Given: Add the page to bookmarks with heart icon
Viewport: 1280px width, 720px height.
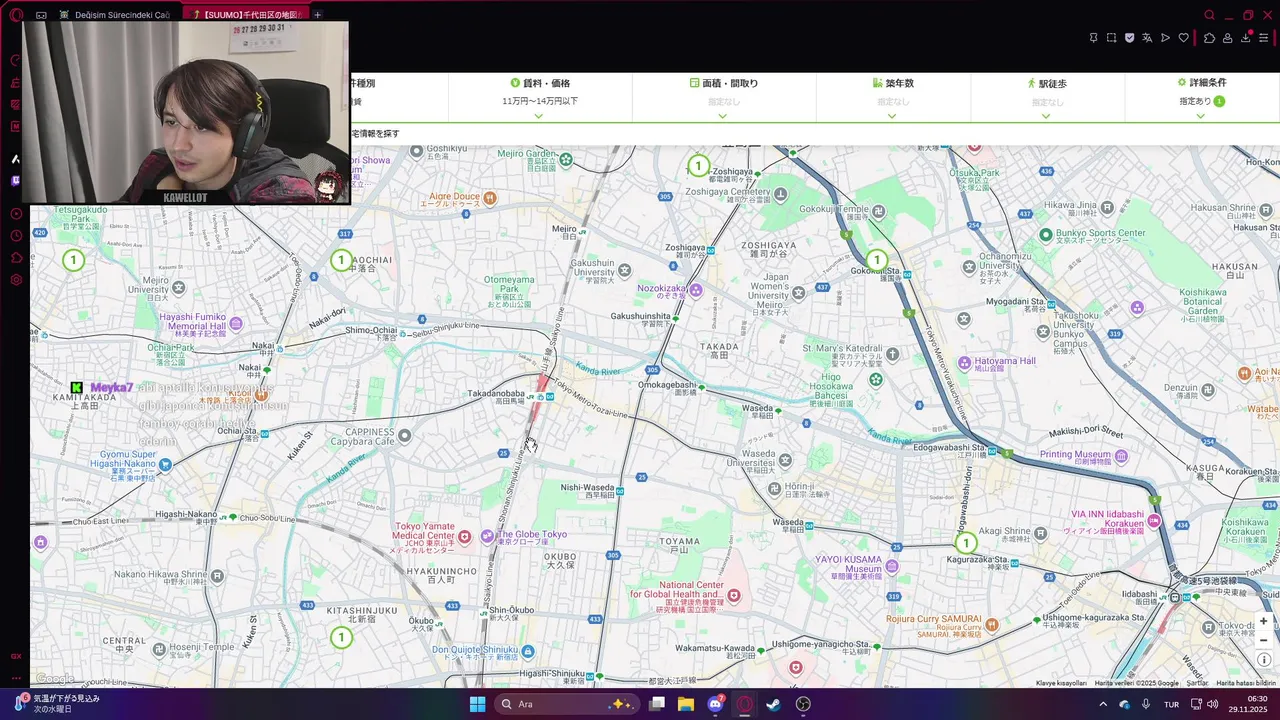Looking at the screenshot, I should click(x=1183, y=38).
